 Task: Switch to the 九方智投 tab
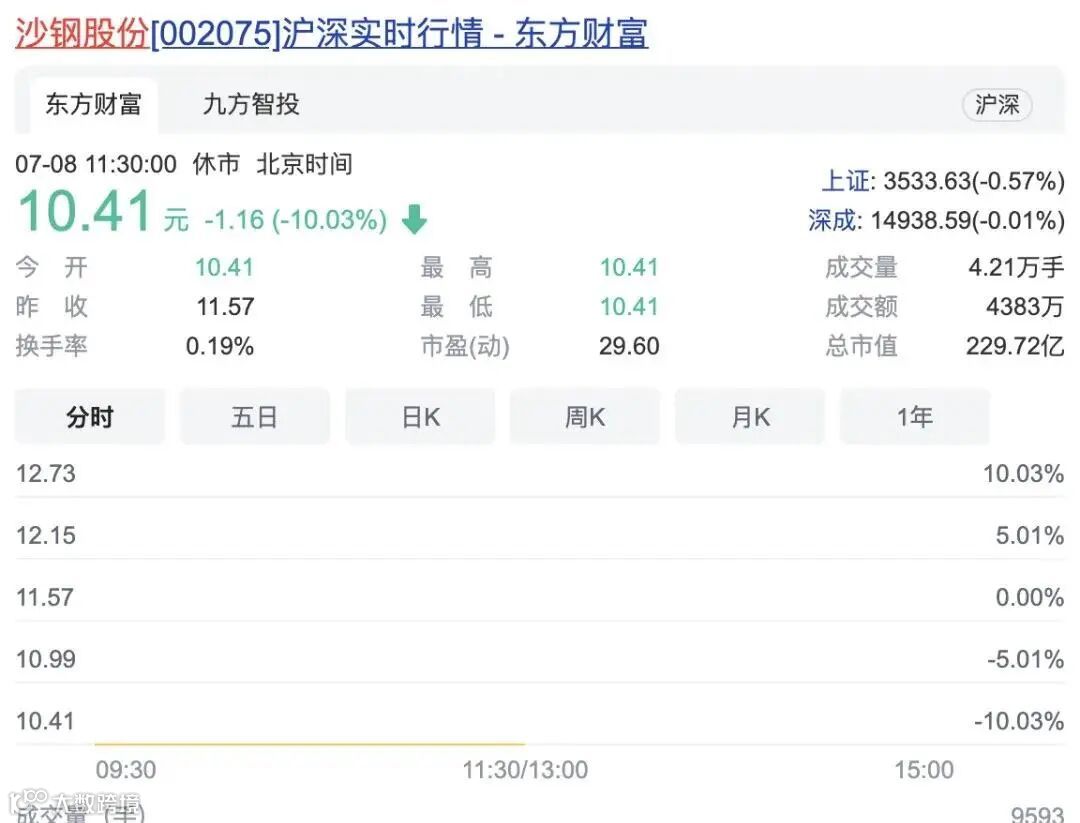(251, 105)
